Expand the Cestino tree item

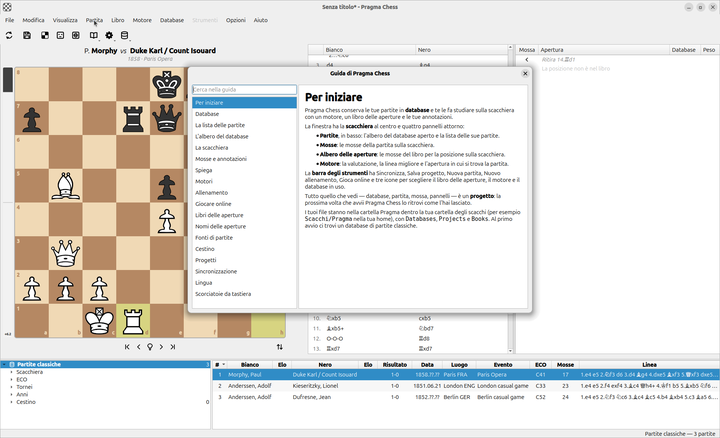(x=11, y=402)
